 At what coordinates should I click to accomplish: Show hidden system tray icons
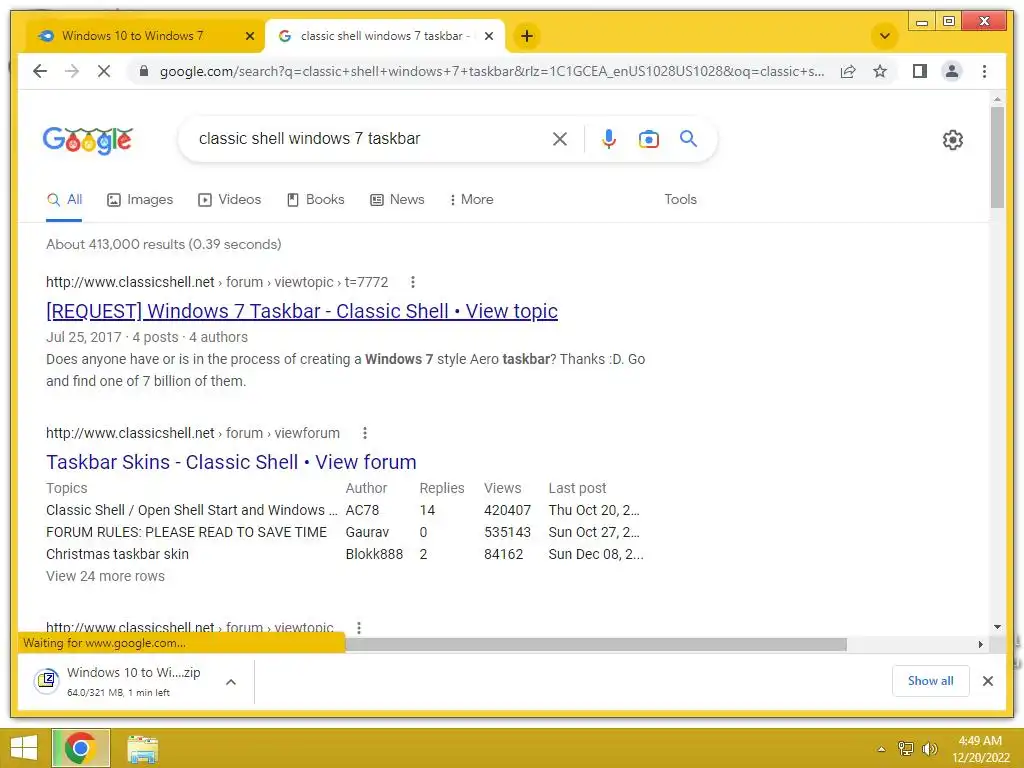881,749
